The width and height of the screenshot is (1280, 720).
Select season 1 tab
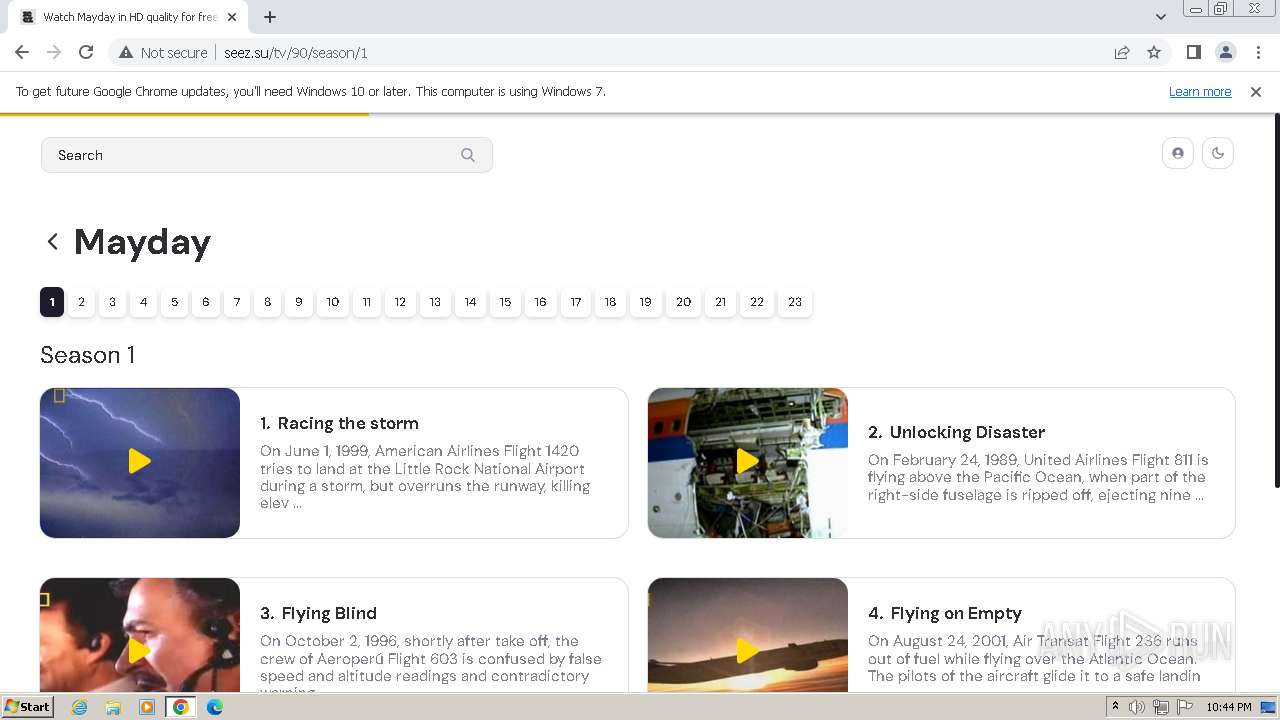(x=52, y=302)
